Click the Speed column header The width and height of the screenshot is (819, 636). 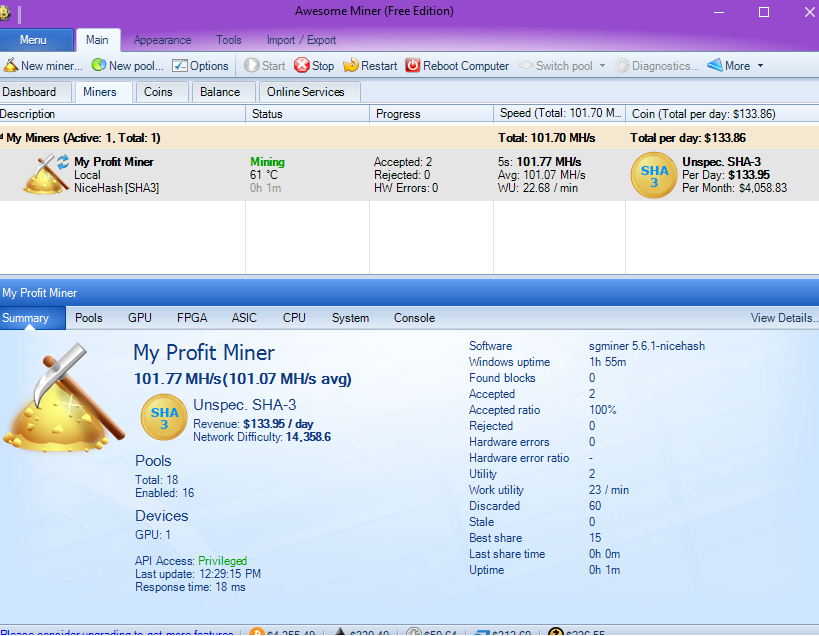click(559, 114)
